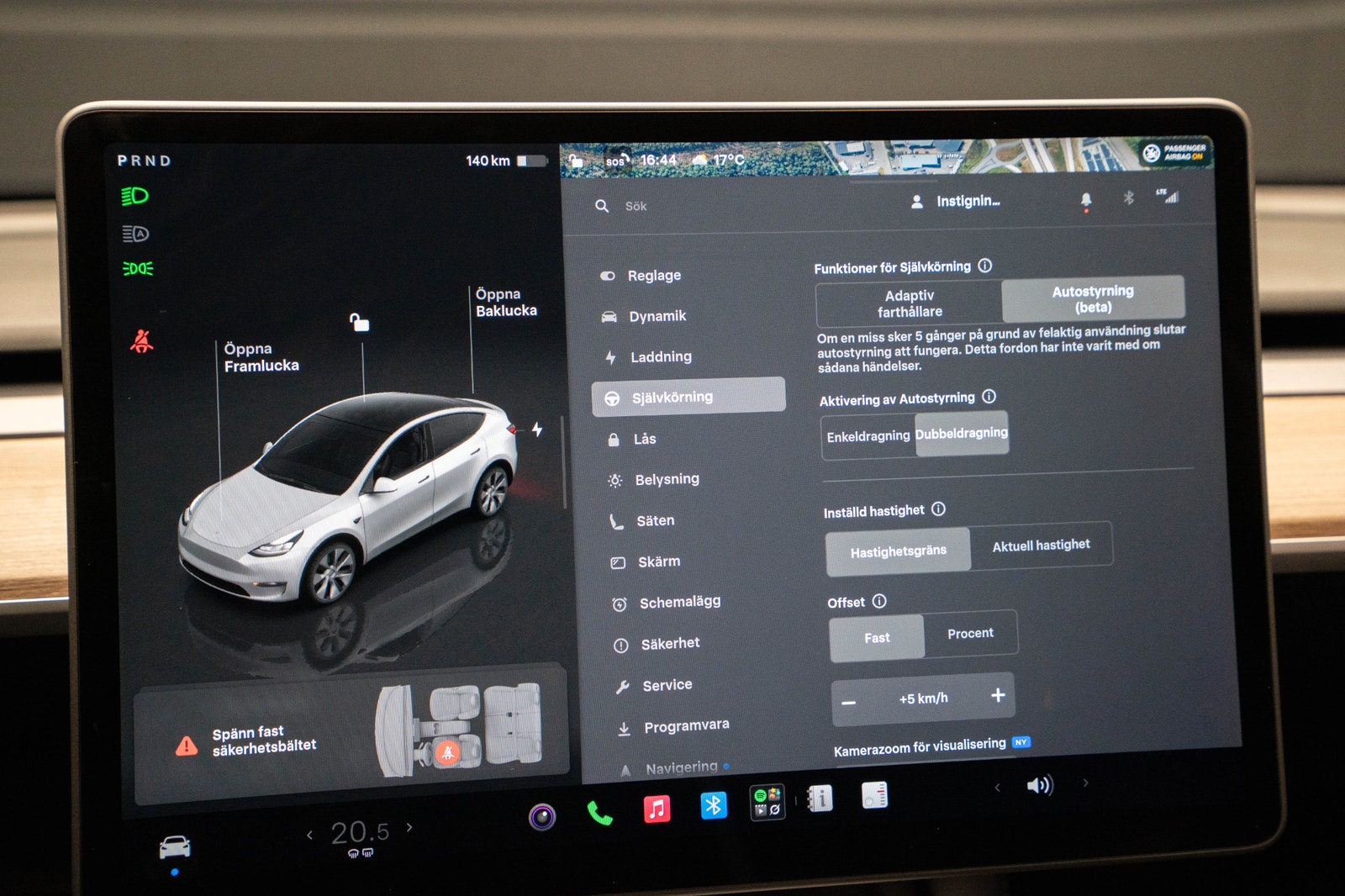
Task: Open the dashcam camera app
Action: (542, 816)
